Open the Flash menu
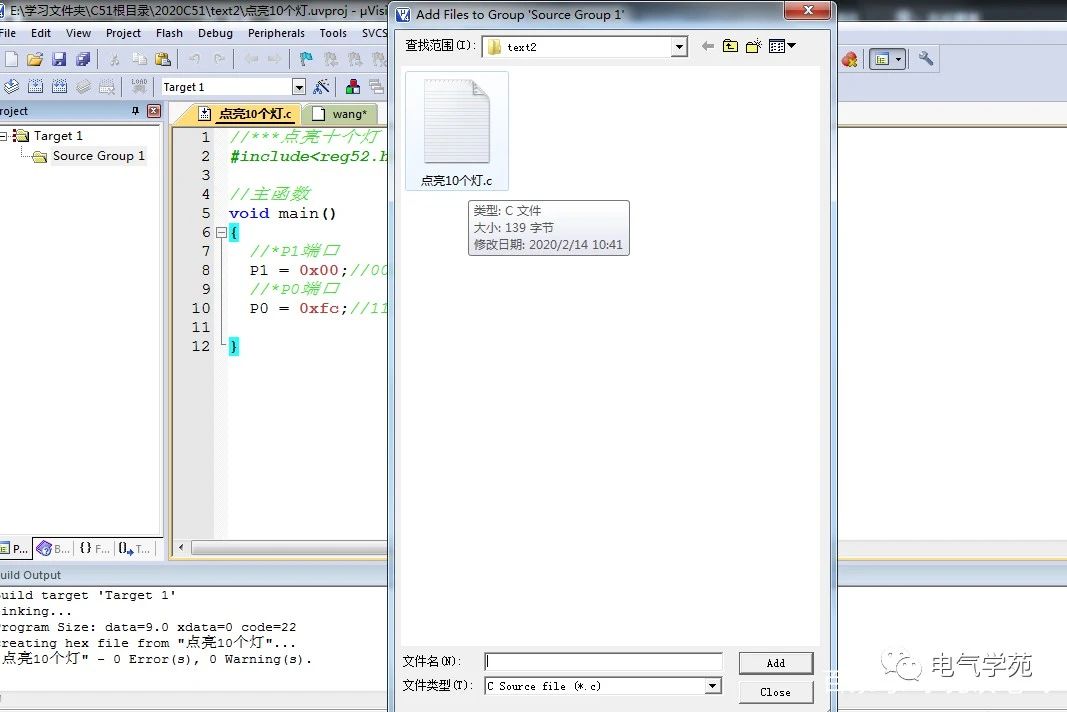The width and height of the screenshot is (1067, 712). click(169, 33)
